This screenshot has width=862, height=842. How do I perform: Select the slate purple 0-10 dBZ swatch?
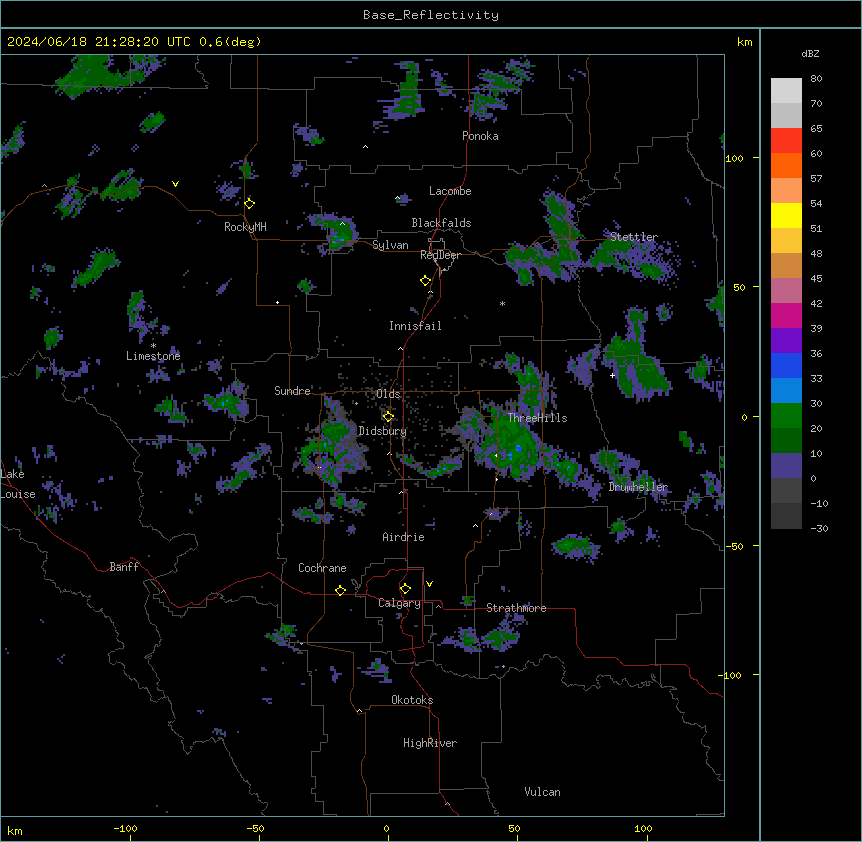786,466
